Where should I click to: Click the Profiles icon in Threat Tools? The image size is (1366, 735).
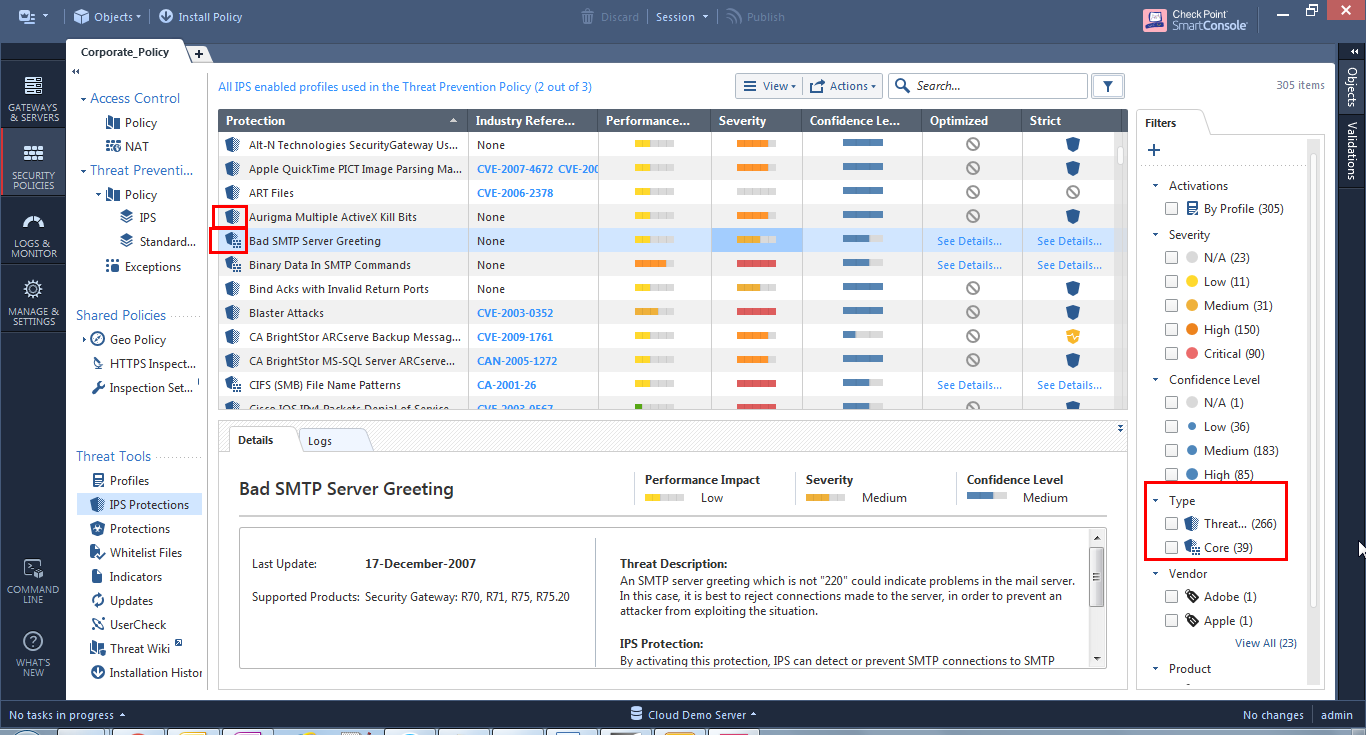click(98, 481)
